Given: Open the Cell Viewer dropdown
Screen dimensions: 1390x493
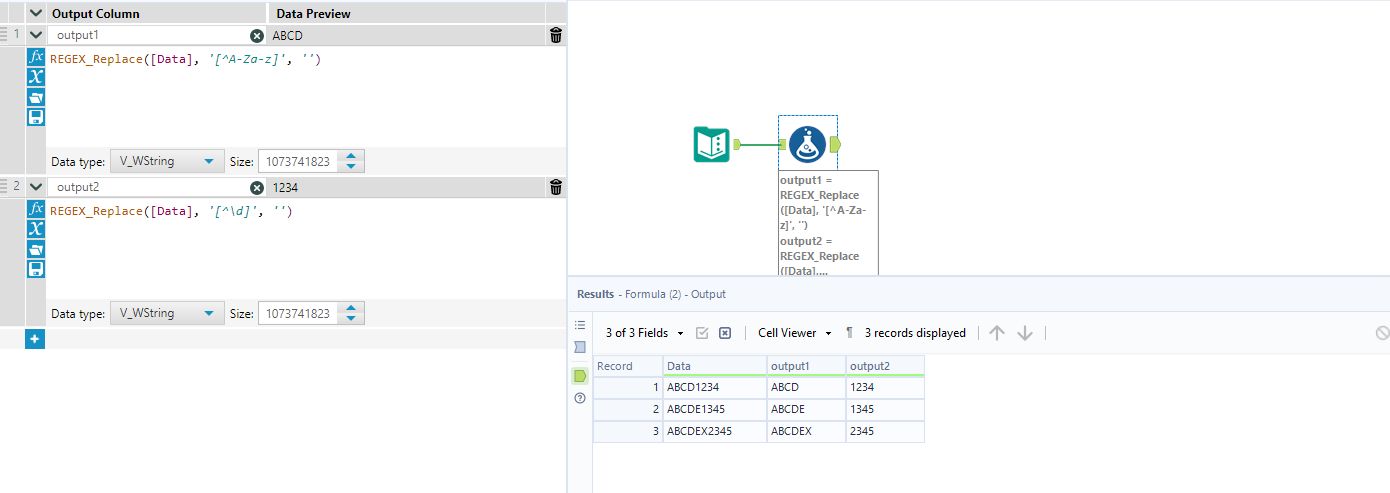Looking at the screenshot, I should (794, 333).
